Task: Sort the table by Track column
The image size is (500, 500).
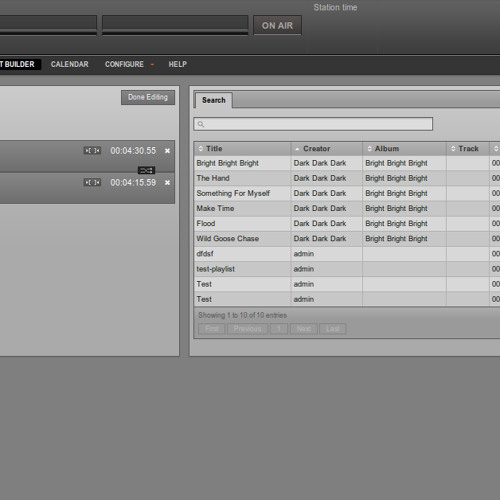Action: pos(468,149)
